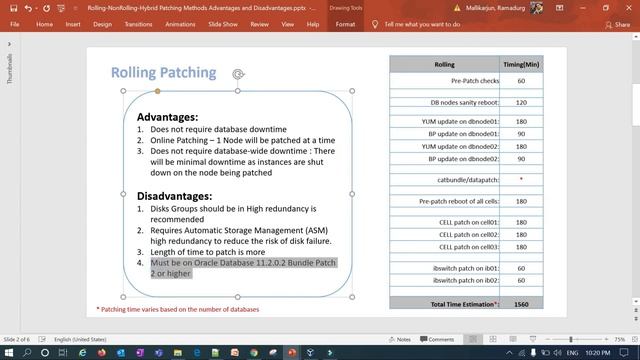Click the vertical scrollbar up arrow
This screenshot has height=360, width=640.
click(636, 37)
